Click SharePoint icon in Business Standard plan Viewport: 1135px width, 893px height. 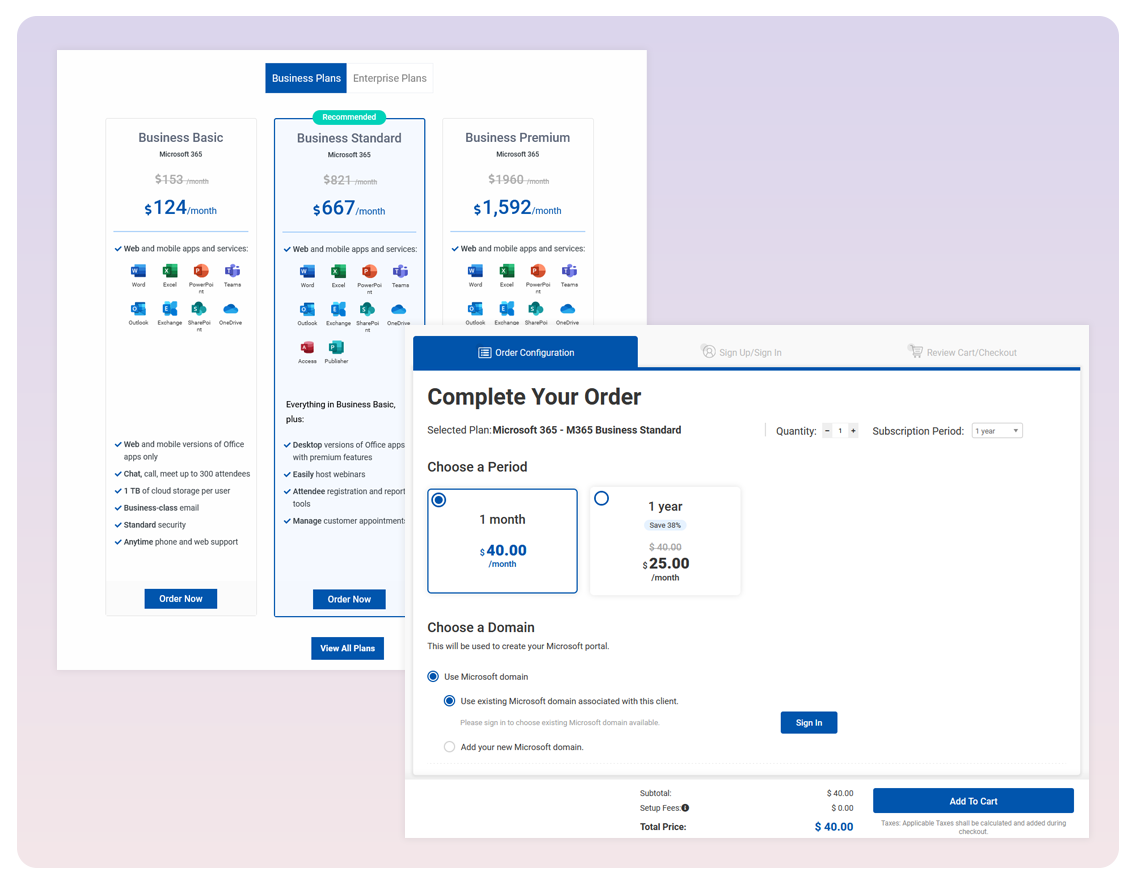pos(368,310)
